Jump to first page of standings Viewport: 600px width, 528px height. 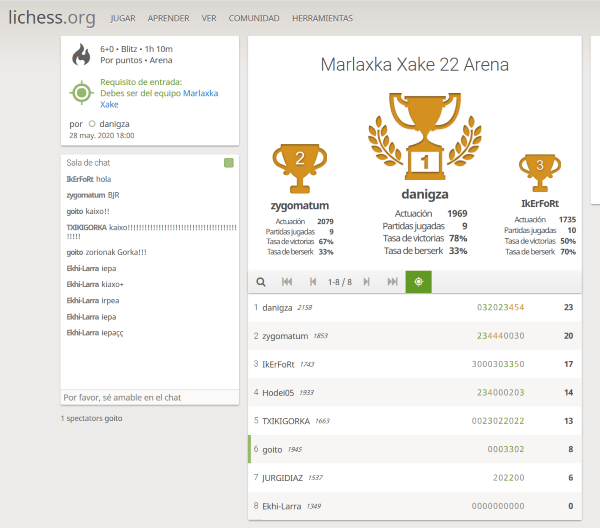click(287, 282)
